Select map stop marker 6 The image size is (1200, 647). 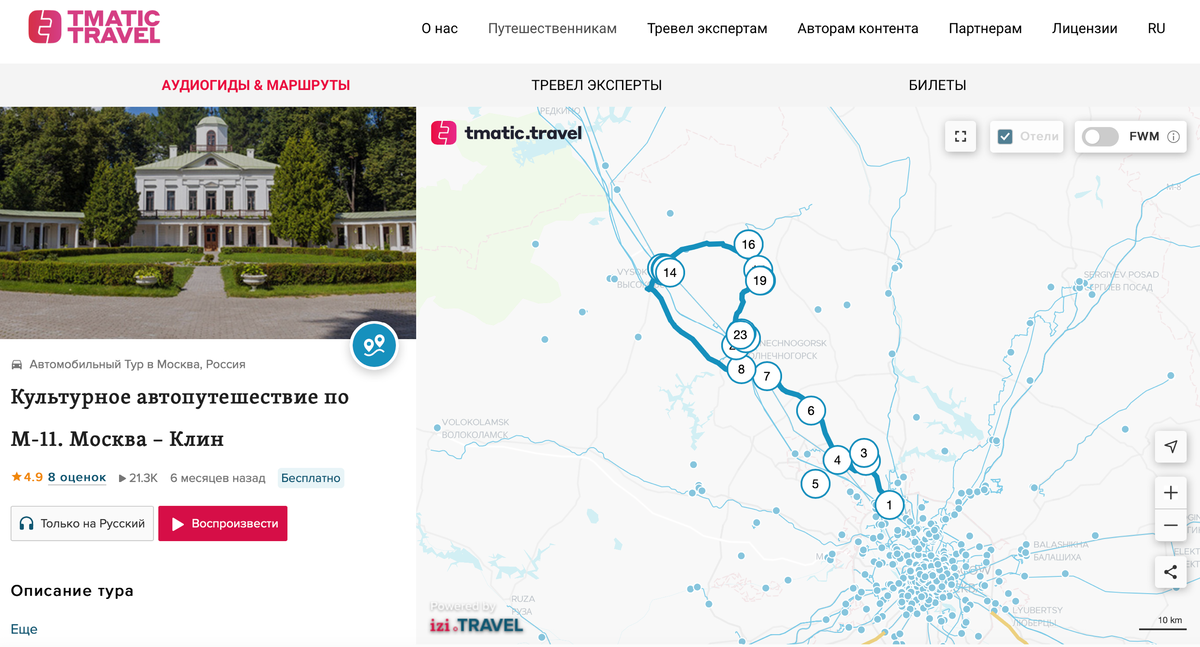pyautogui.click(x=811, y=410)
